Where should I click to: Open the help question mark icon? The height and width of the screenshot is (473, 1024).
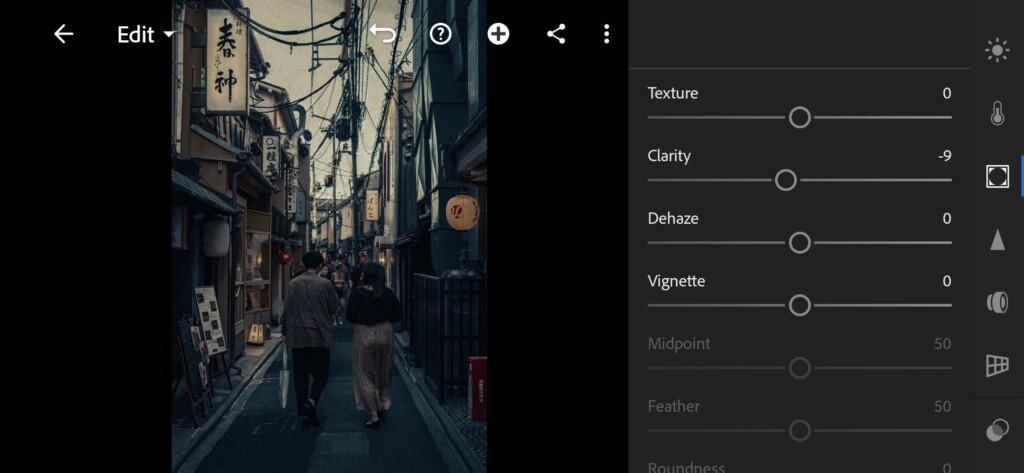(x=441, y=34)
